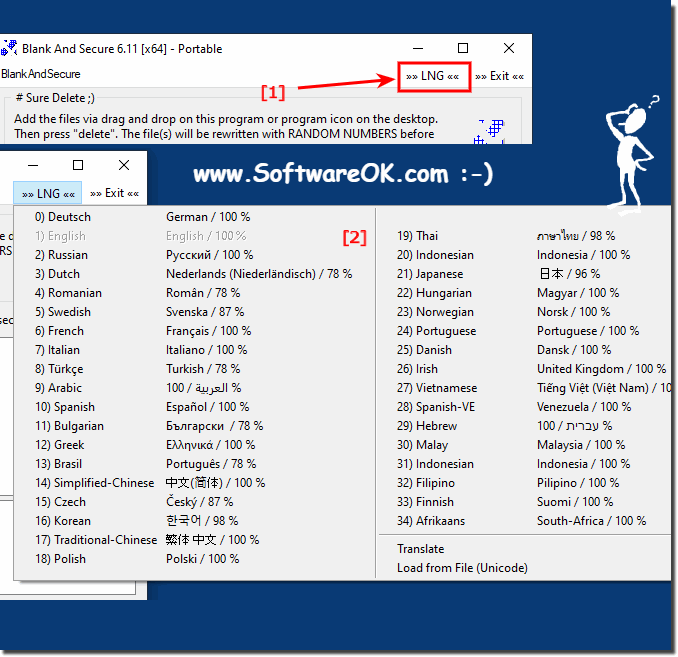Pick 29) Hebrew language

(524, 426)
